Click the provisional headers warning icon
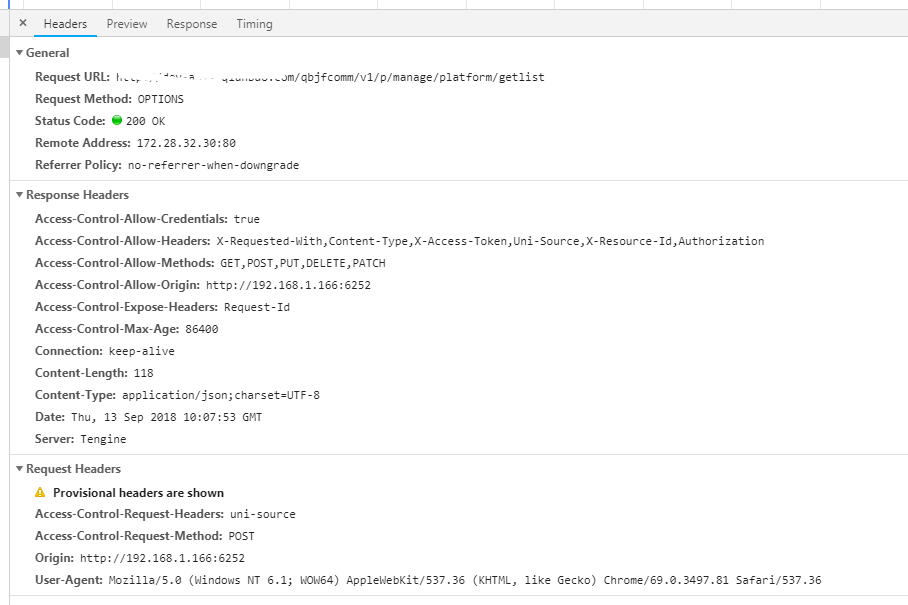The width and height of the screenshot is (908, 605). (40, 493)
